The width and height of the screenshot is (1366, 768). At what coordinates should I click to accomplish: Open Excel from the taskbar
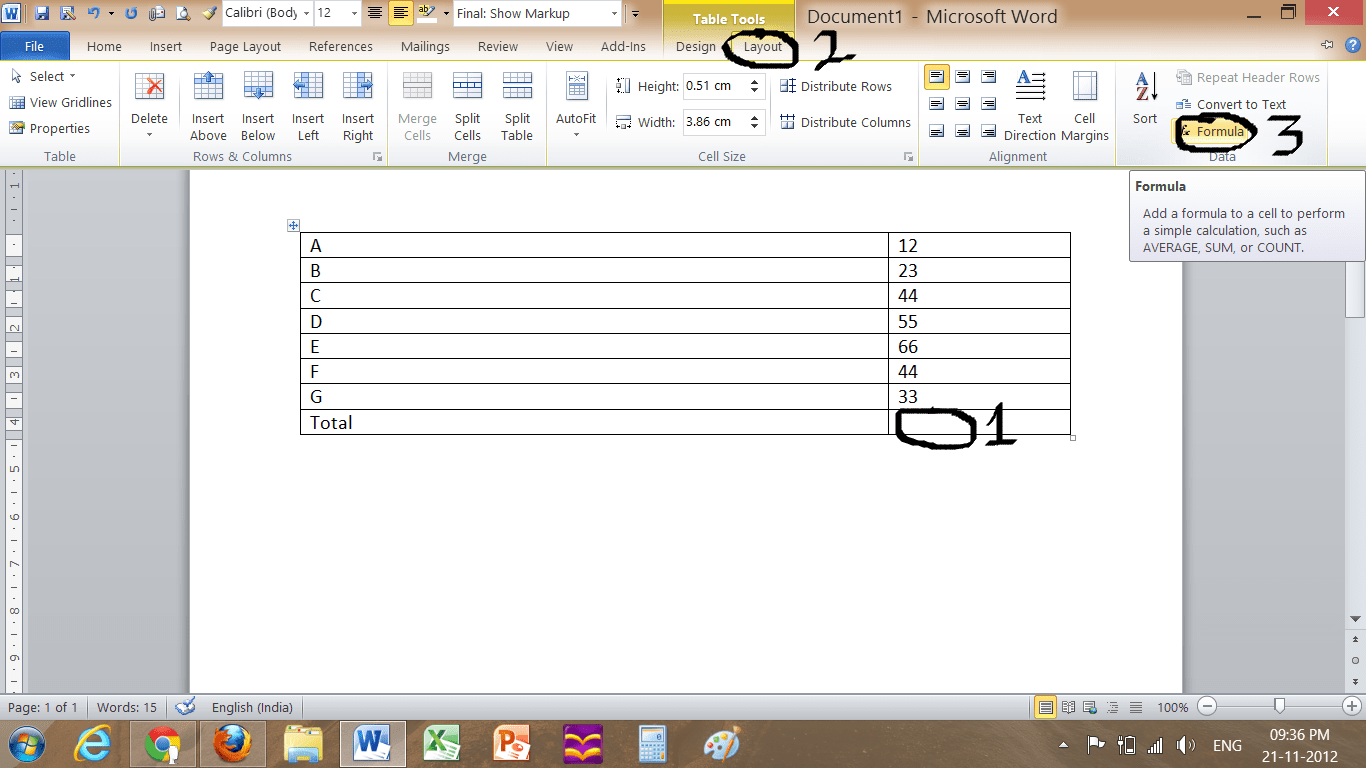pos(441,744)
